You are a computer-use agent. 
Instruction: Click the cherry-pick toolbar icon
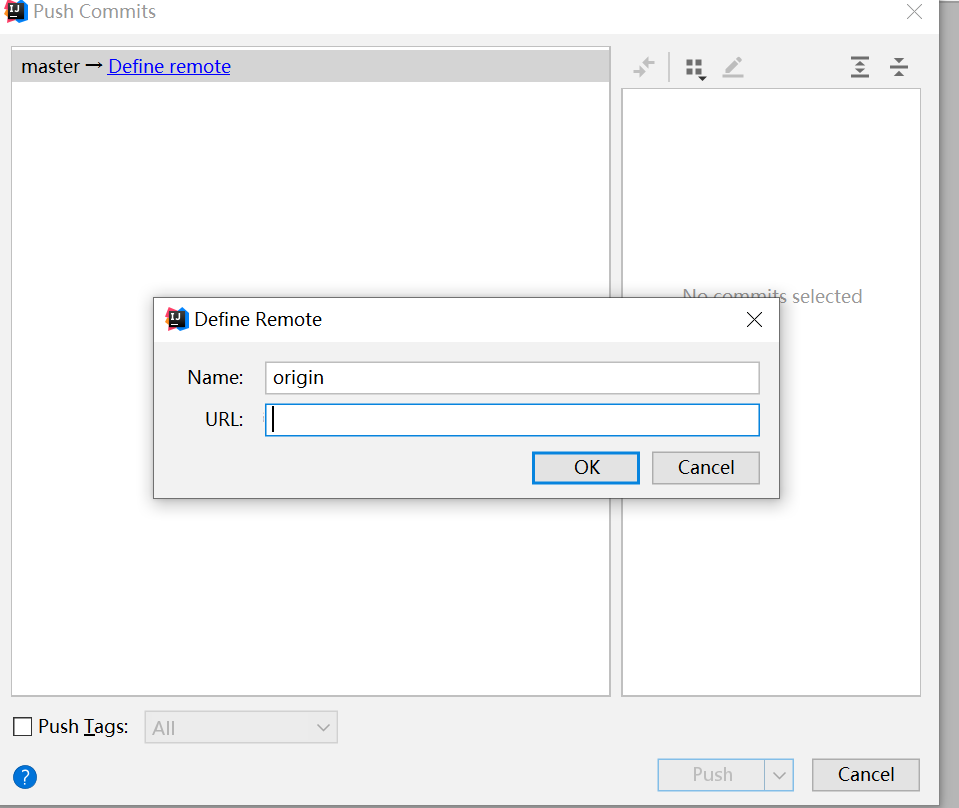coord(644,67)
